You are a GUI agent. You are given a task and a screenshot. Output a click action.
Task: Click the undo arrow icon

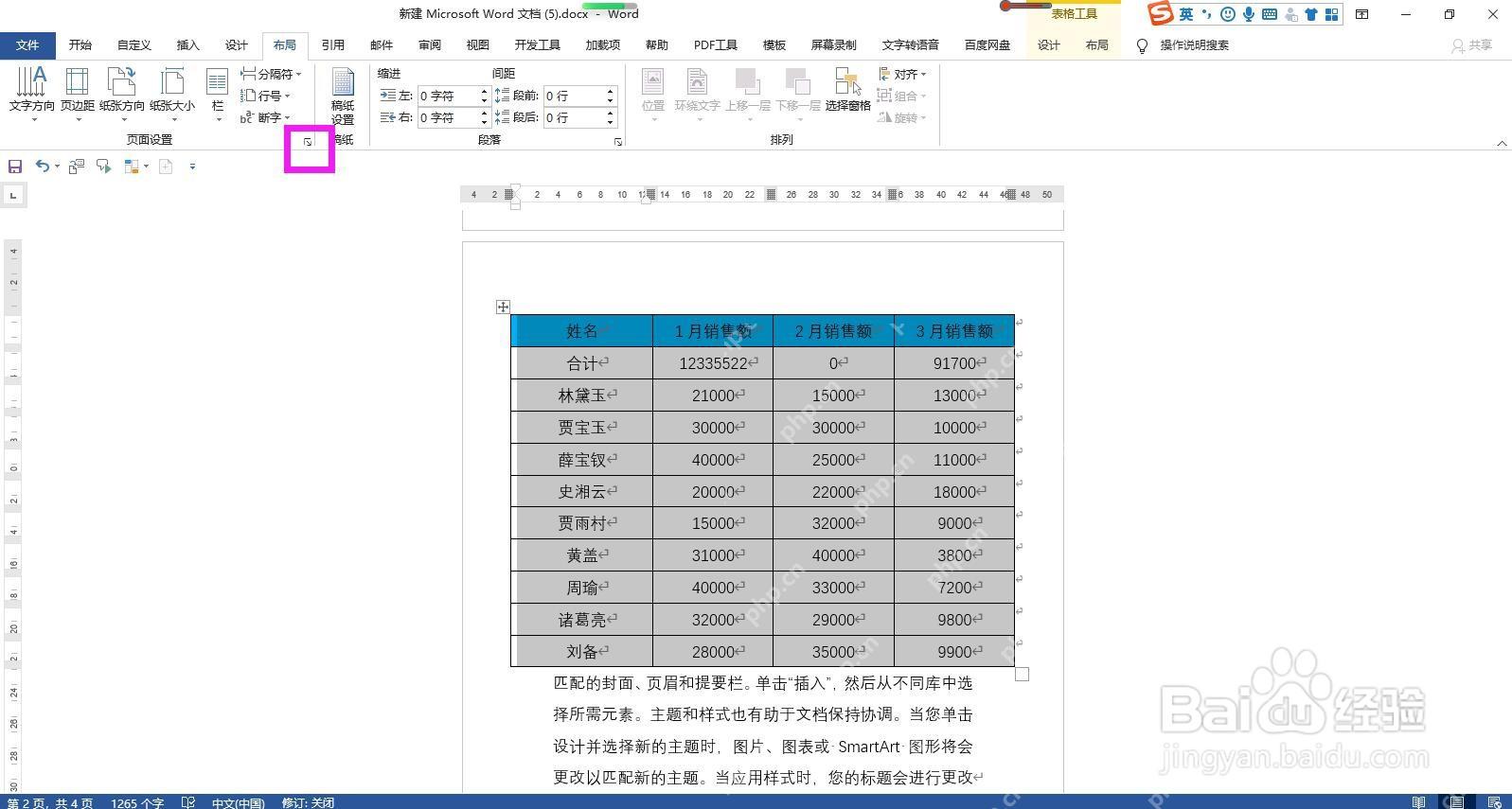[42, 166]
